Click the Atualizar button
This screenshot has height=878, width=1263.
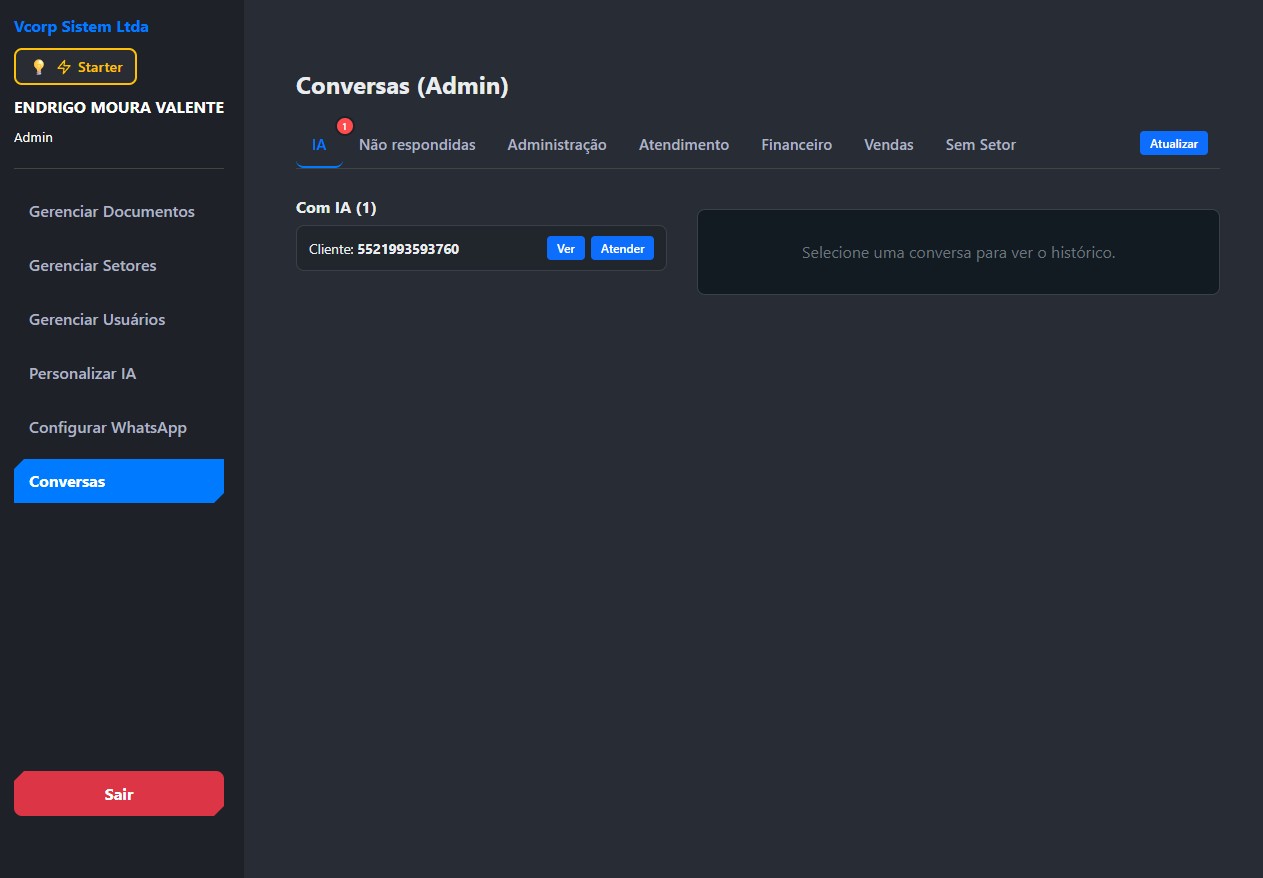pos(1174,144)
